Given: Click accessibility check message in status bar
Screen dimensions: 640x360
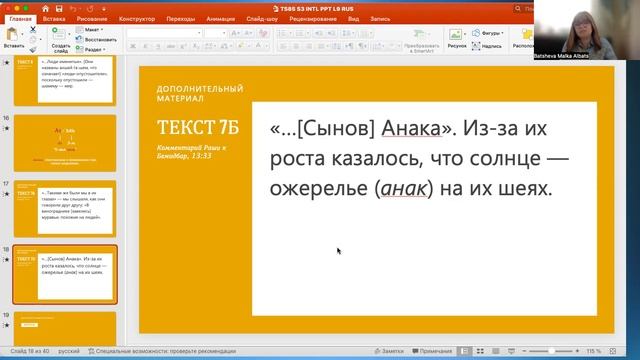Looking at the screenshot, I should coord(162,351).
